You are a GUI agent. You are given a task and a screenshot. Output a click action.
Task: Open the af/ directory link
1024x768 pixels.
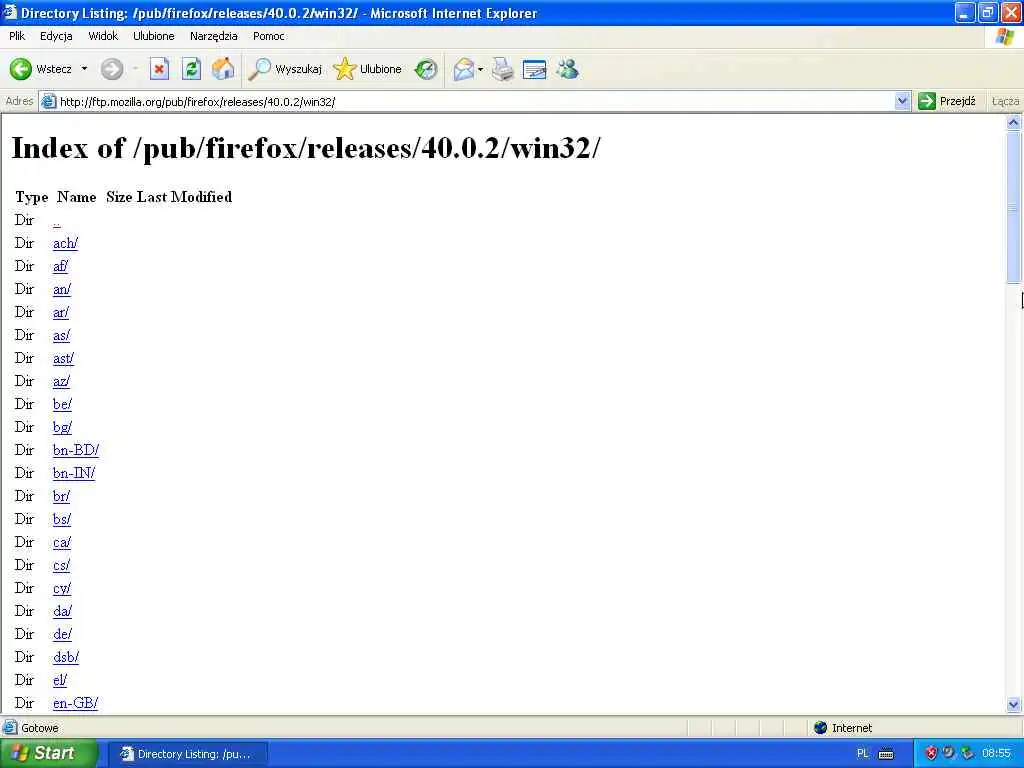point(60,266)
